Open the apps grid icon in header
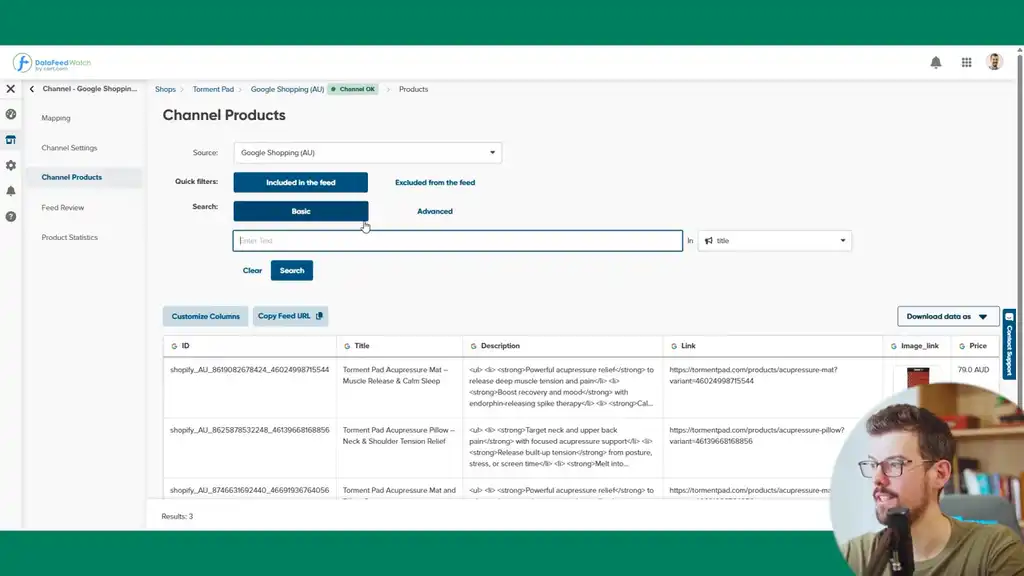Viewport: 1024px width, 576px height. pyautogui.click(x=966, y=61)
